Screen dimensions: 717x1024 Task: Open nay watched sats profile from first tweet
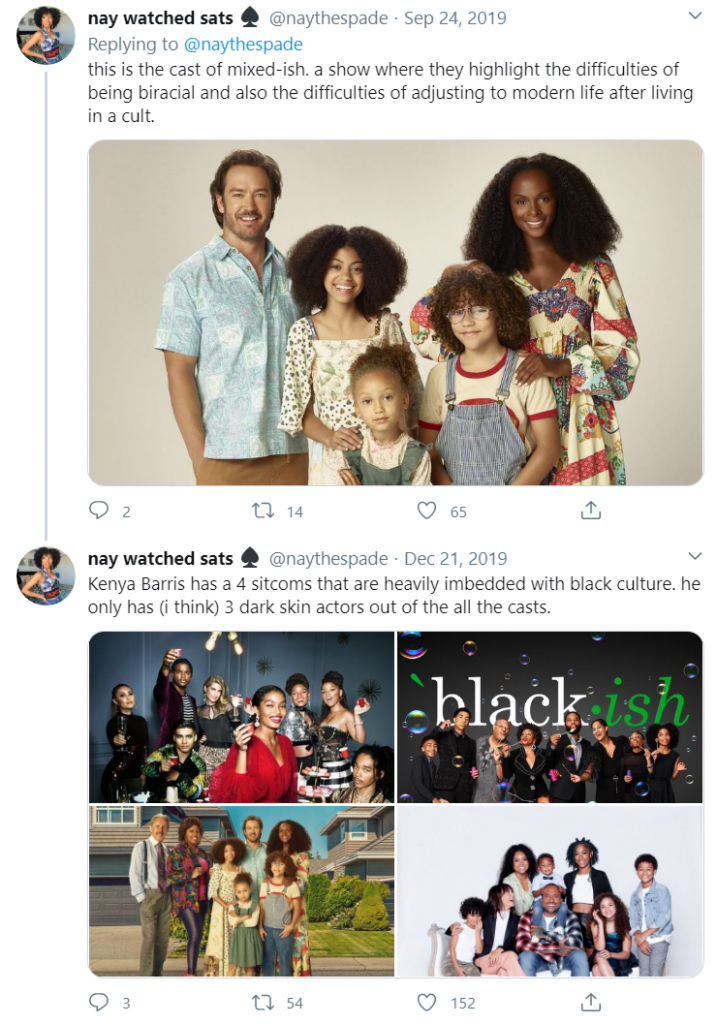(x=161, y=18)
